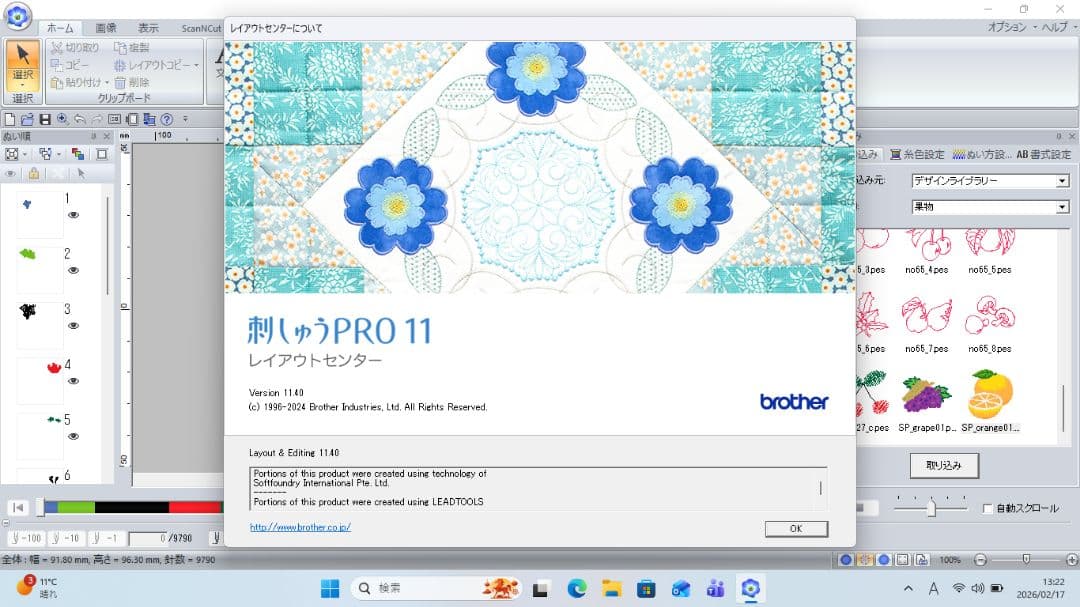1080x607 pixels.
Task: Switch to the ホーム ribbon tab
Action: [60, 28]
